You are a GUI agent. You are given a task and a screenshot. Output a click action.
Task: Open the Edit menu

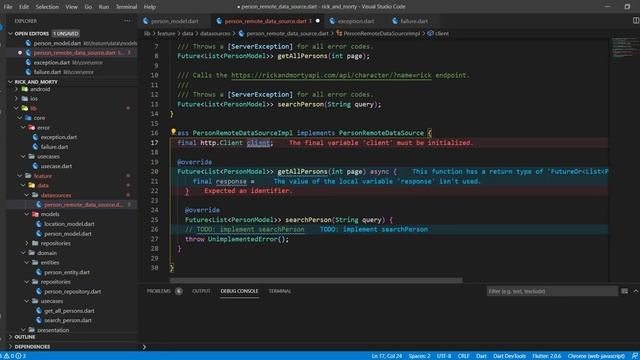pos(24,7)
